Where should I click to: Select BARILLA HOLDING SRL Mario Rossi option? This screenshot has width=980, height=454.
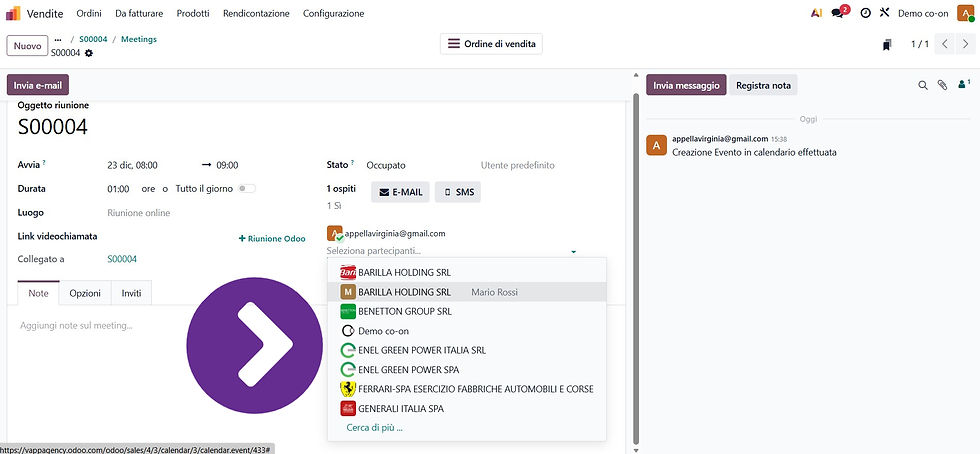(x=467, y=292)
